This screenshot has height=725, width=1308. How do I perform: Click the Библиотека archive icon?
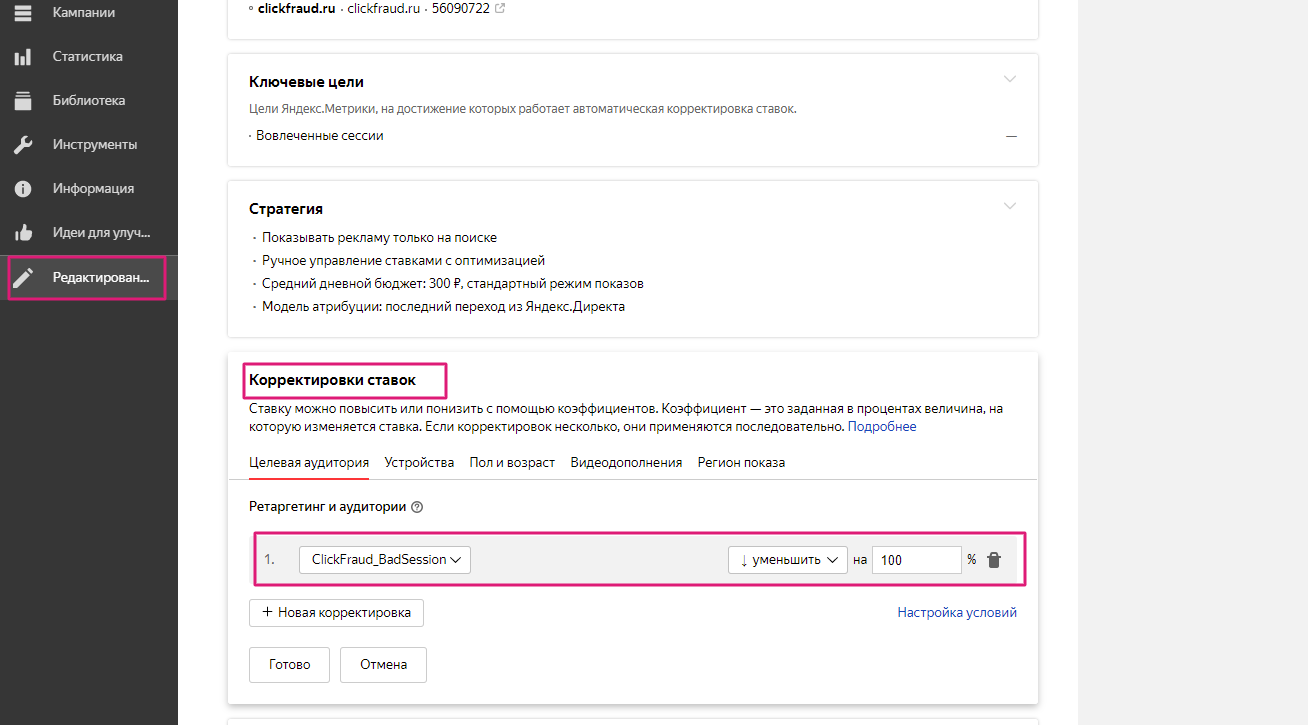[23, 101]
